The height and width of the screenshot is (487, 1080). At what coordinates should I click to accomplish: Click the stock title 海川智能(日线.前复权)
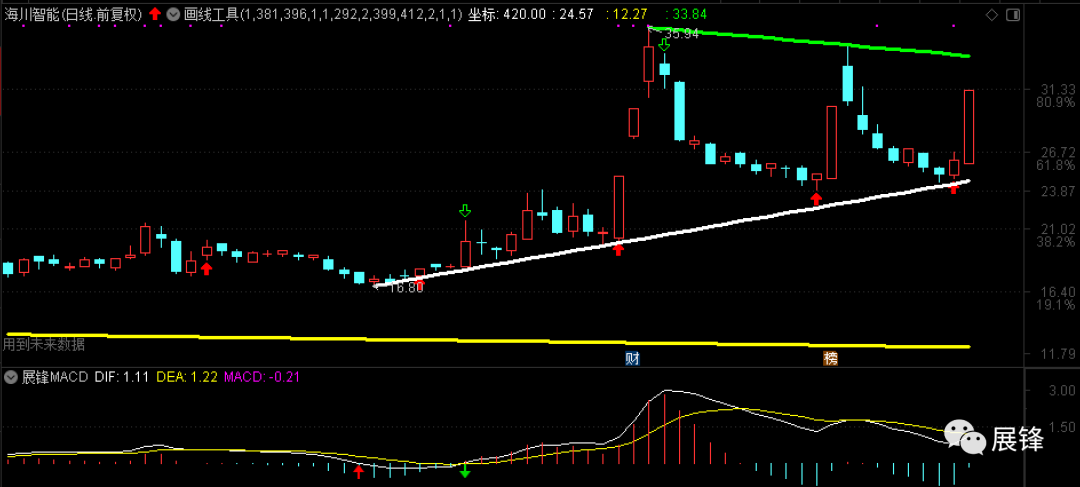point(72,14)
